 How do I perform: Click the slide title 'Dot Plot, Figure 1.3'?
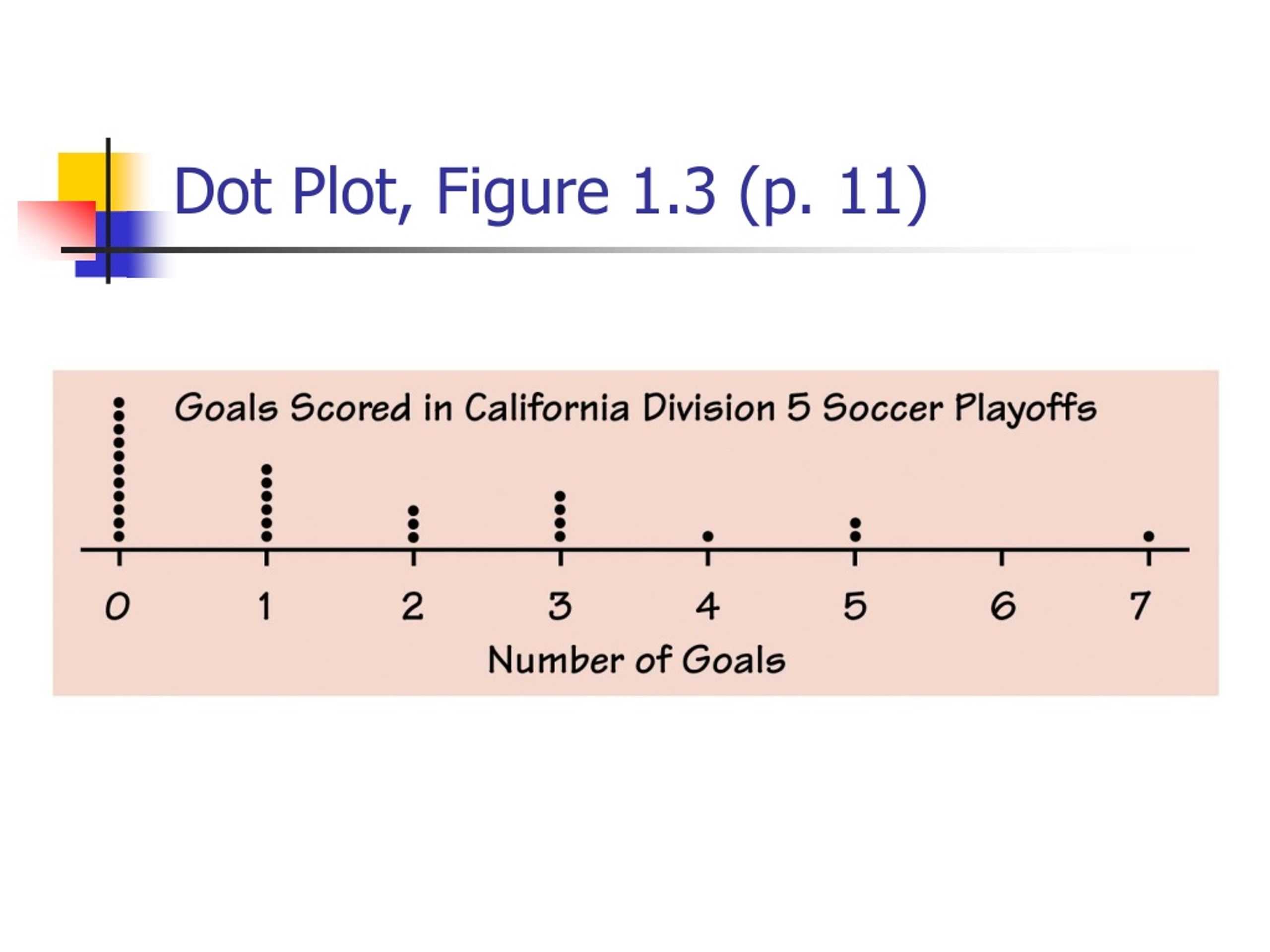click(445, 193)
